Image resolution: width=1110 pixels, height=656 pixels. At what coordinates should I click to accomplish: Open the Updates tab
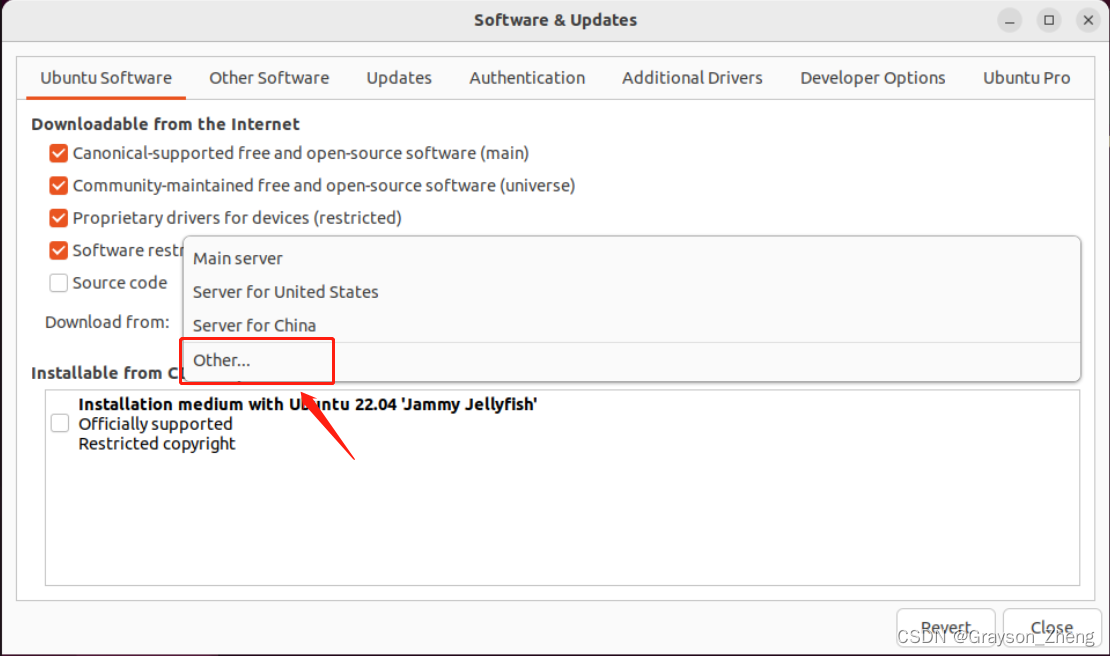tap(399, 78)
